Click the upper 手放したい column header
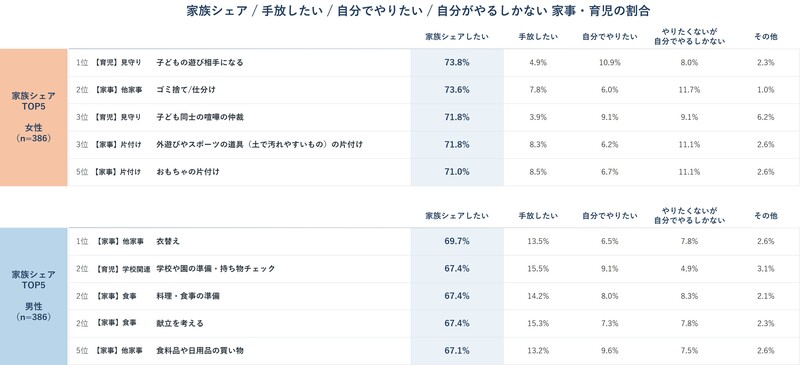Viewport: 800px width, 365px height. point(538,37)
